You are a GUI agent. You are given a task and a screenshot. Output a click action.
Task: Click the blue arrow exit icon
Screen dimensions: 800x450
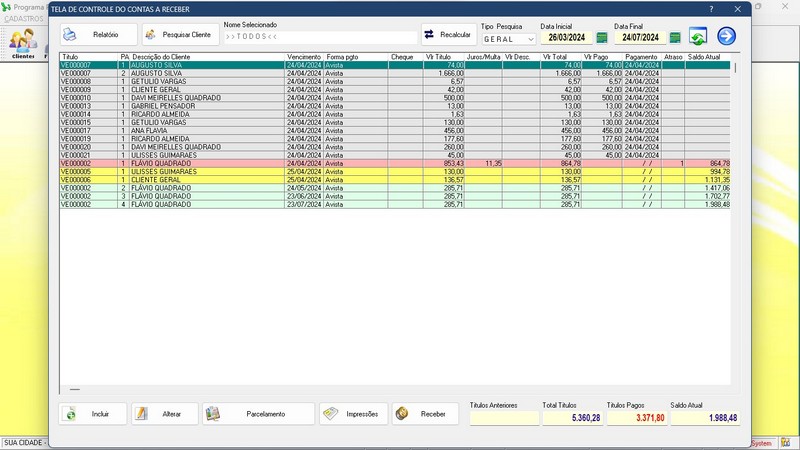(x=727, y=36)
